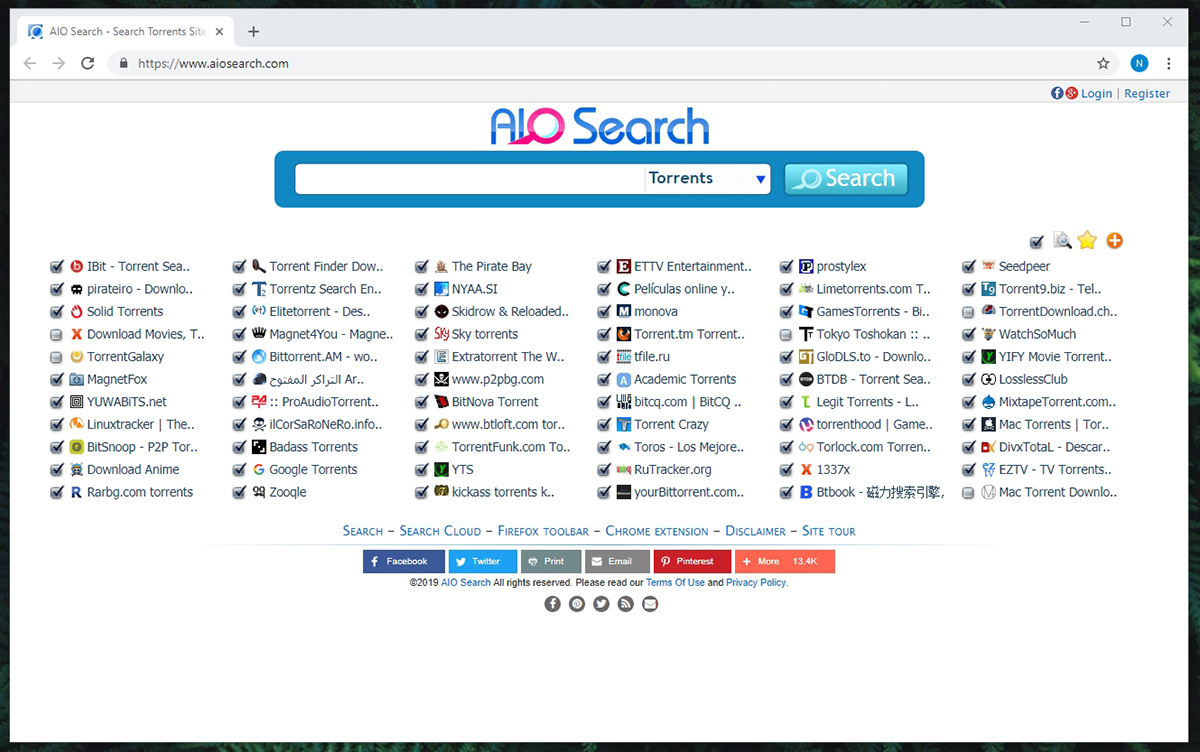The image size is (1200, 752).
Task: Click the Torrent Crazy site name
Action: [x=671, y=425]
